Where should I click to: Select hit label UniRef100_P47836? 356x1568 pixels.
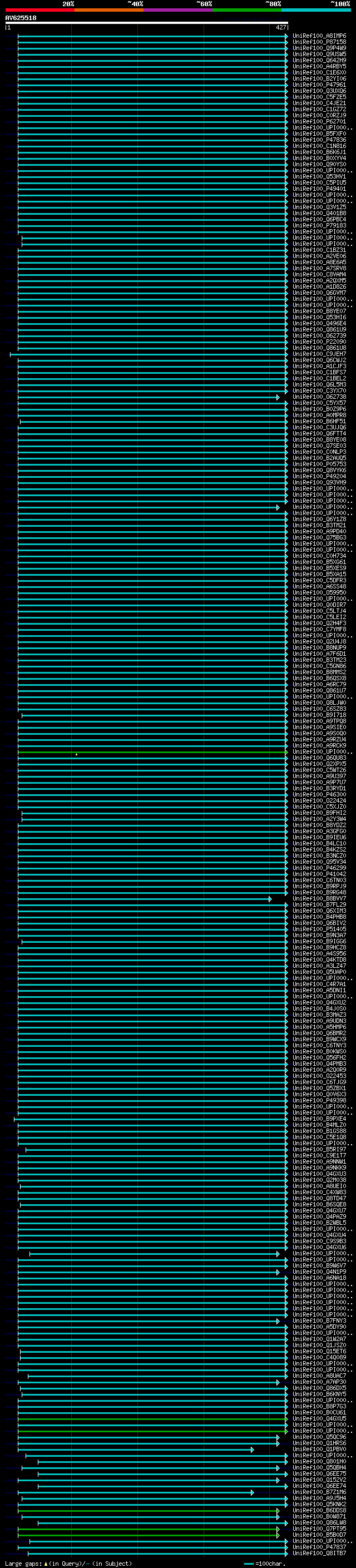point(319,140)
